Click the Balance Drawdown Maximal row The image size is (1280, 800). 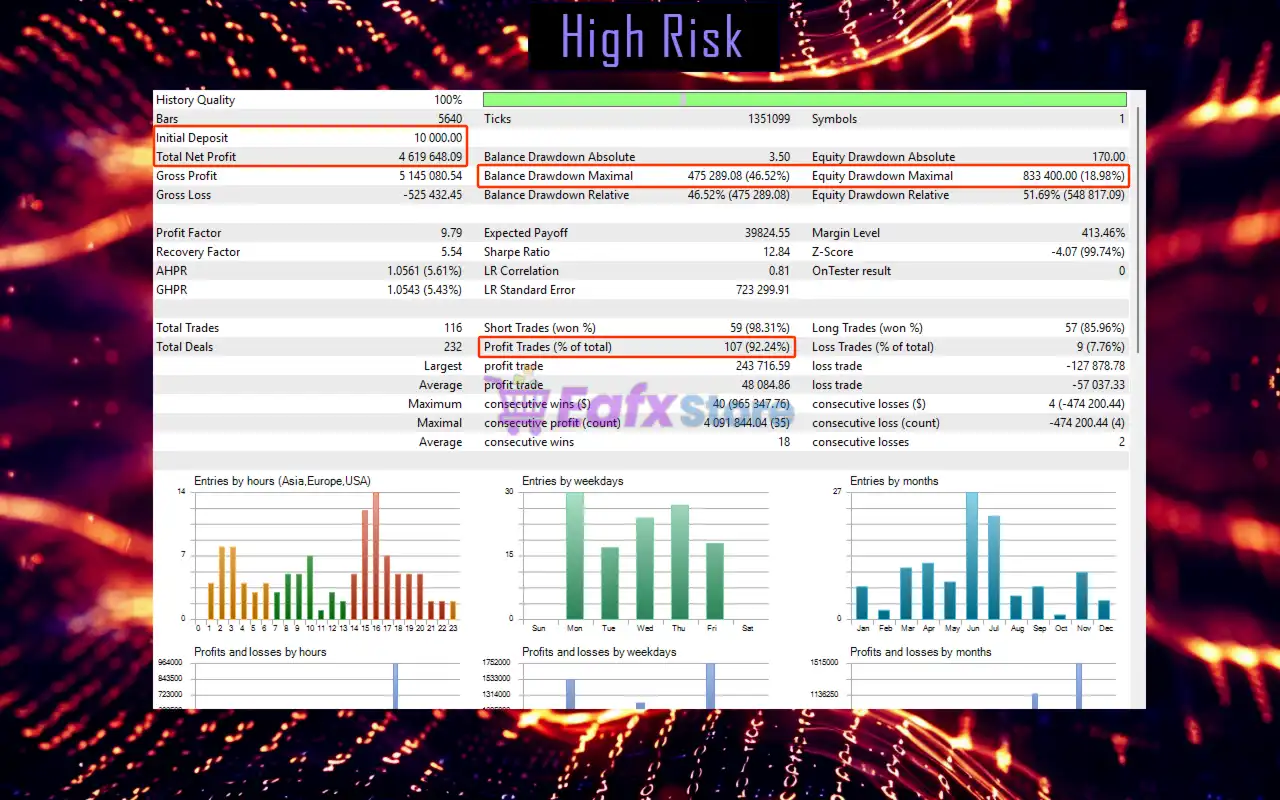[637, 176]
